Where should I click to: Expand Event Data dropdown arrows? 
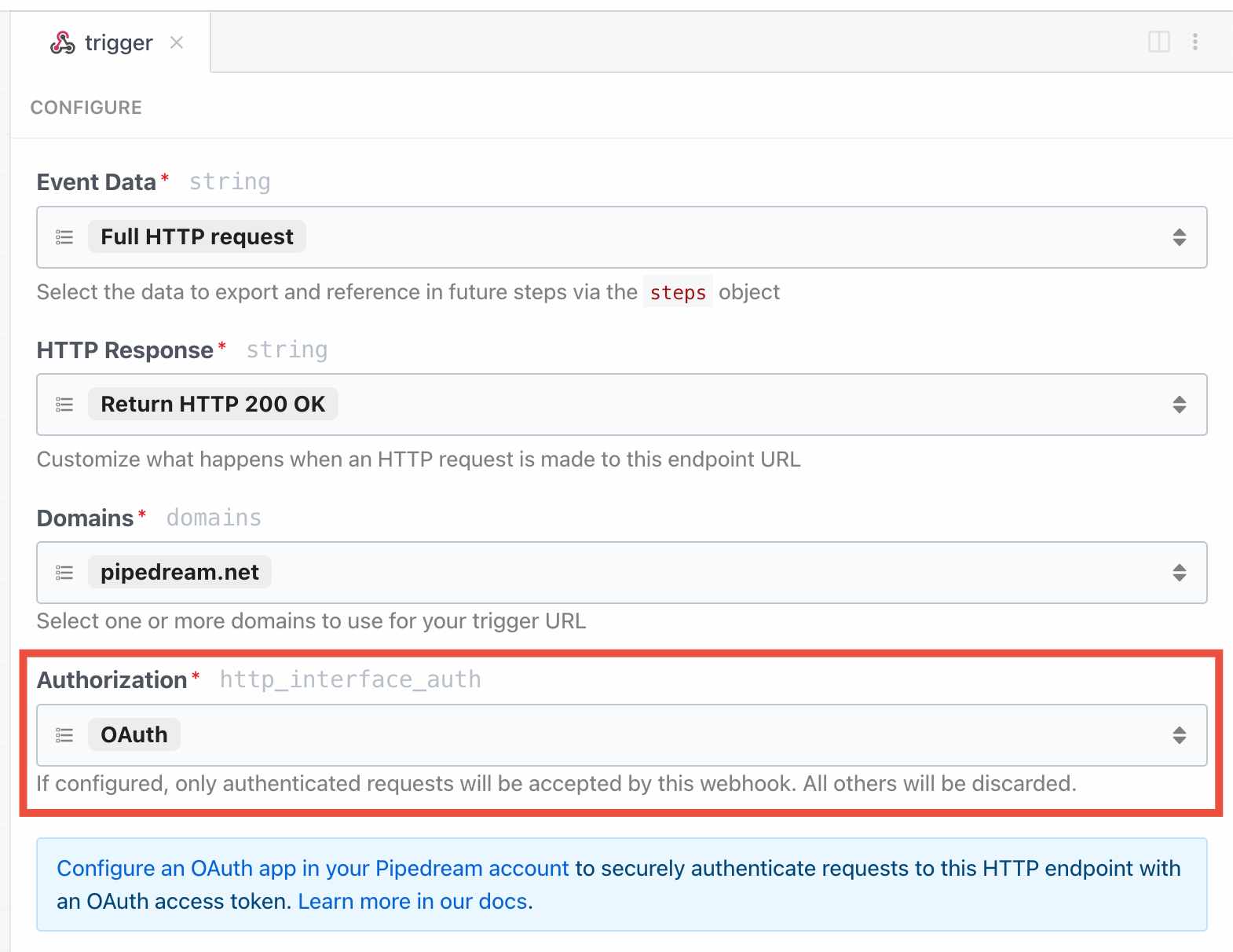(1180, 237)
